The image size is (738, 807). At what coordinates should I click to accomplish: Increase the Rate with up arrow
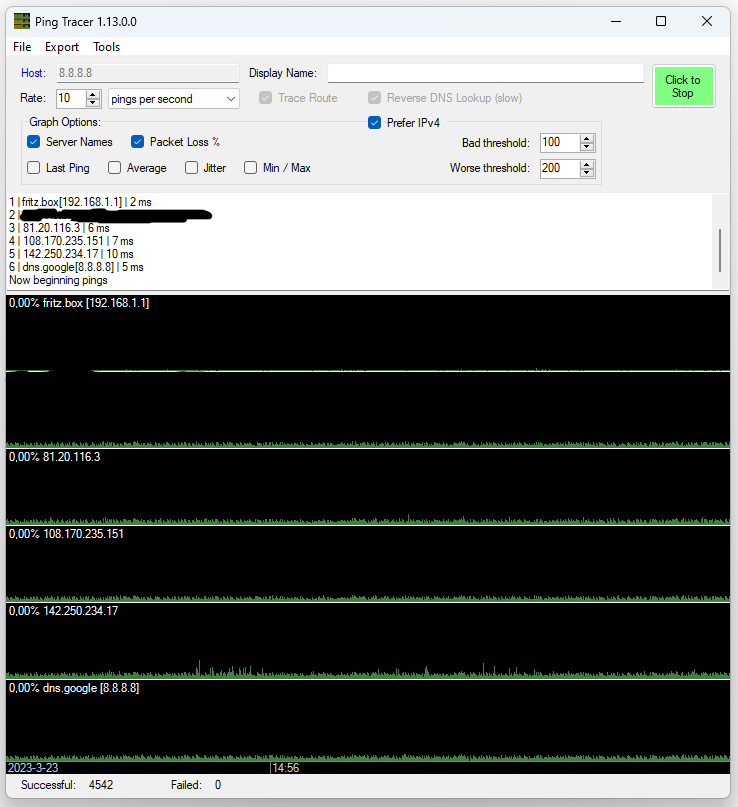tap(93, 94)
